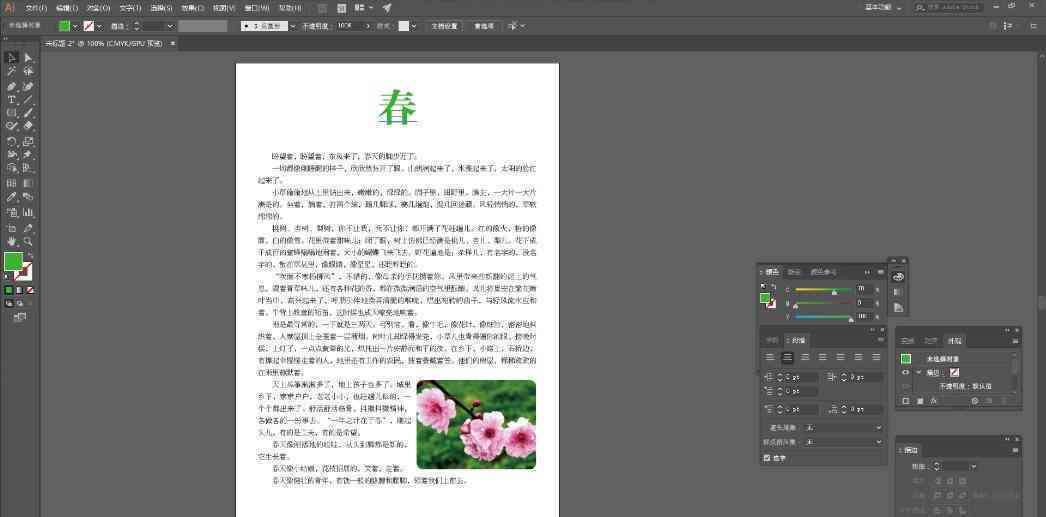Image resolution: width=1046 pixels, height=517 pixels.
Task: Expand the stroke (描边) row in Appearance panel
Action: [919, 372]
